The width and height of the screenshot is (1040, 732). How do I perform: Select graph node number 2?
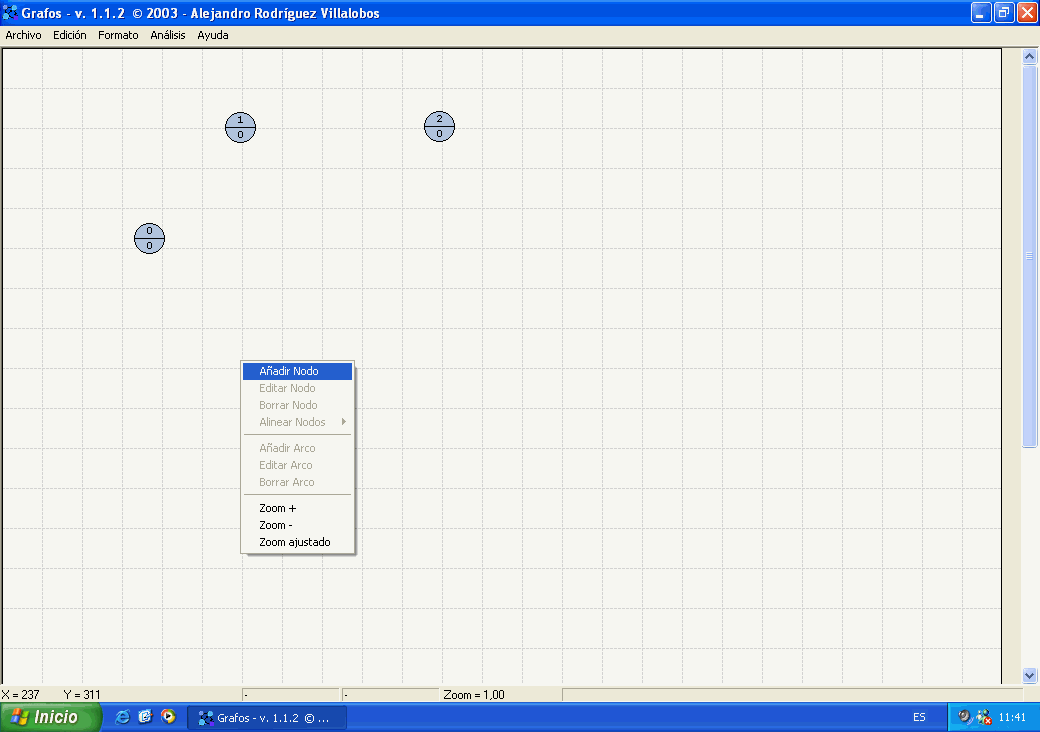(x=439, y=126)
